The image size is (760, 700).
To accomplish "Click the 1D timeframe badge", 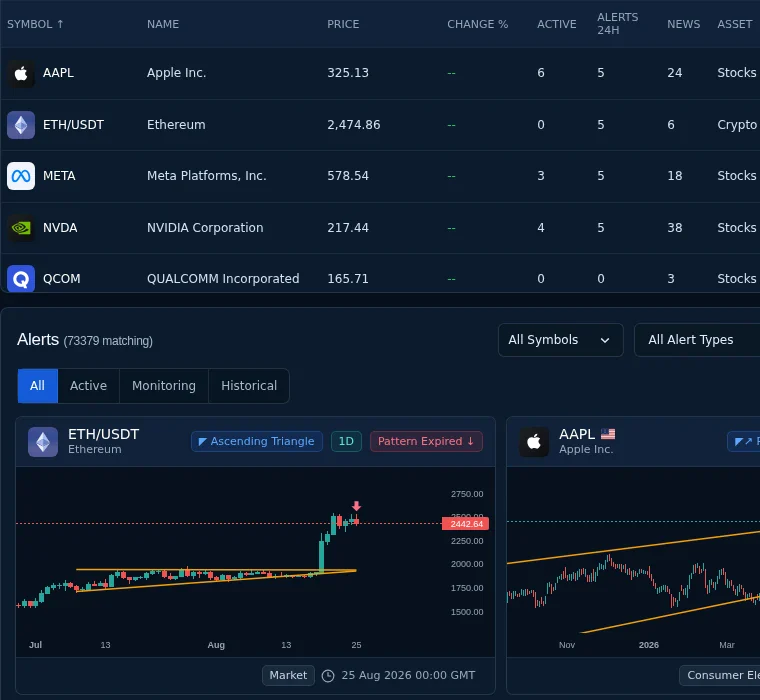I will pos(346,442).
